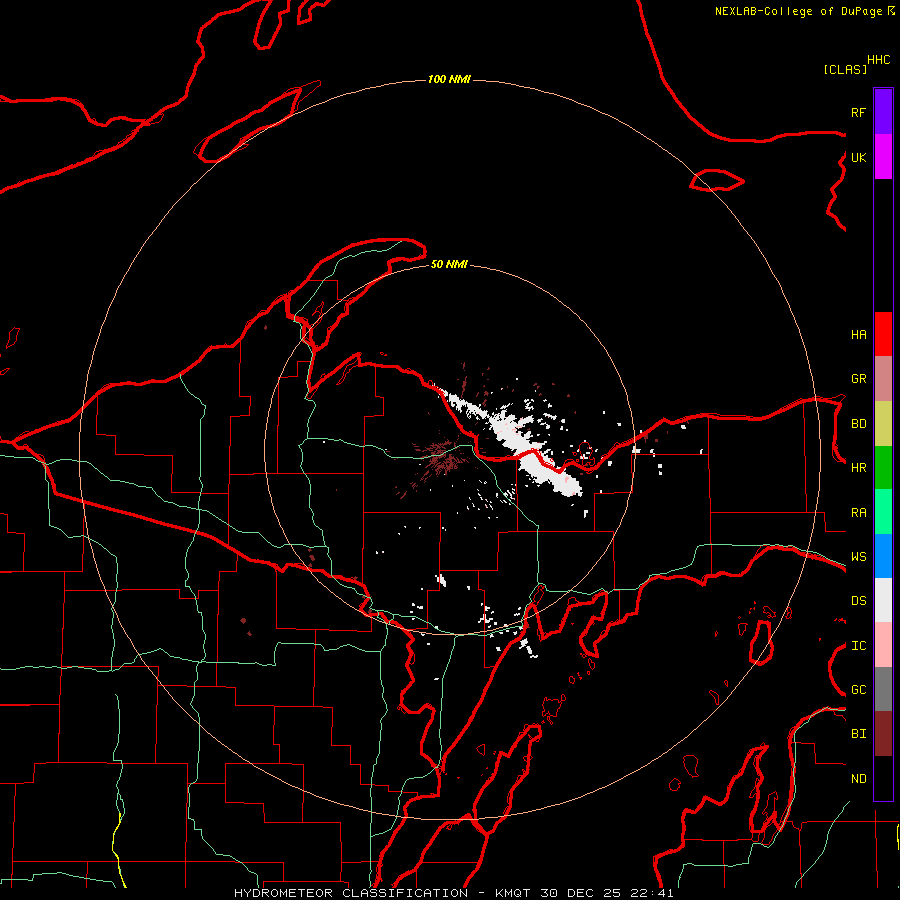Image resolution: width=900 pixels, height=900 pixels.
Task: Click the RF purple legend swatch
Action: coord(883,112)
